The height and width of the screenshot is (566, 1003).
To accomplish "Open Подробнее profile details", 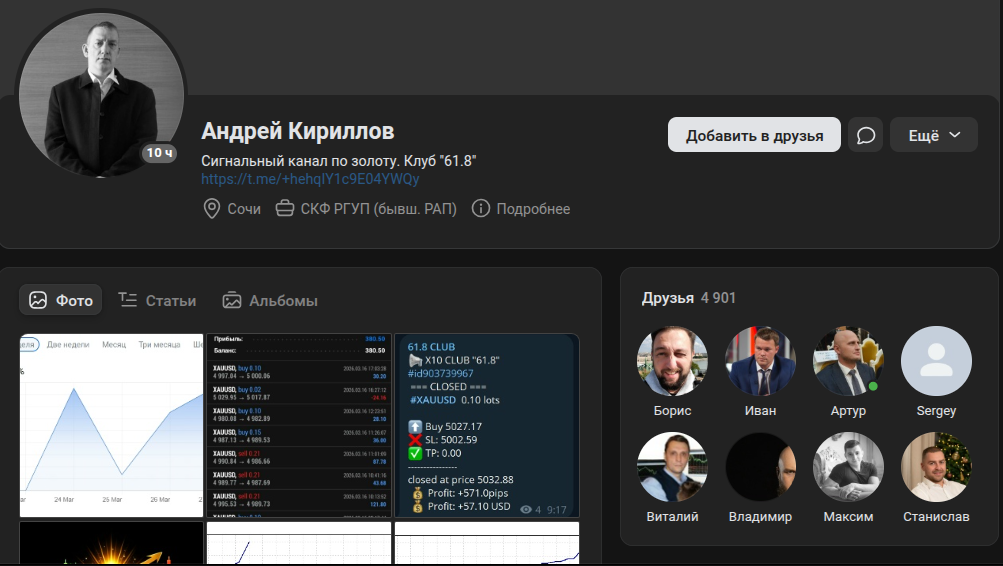I will coord(533,208).
